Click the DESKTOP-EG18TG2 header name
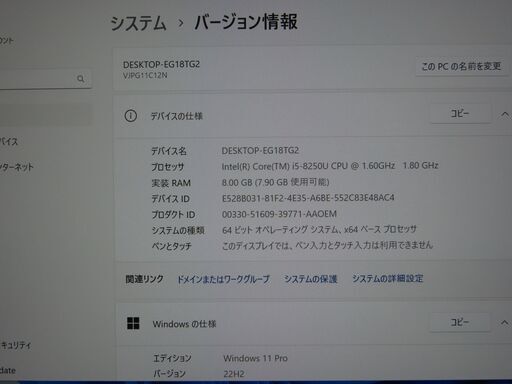This screenshot has width=512, height=384. click(x=161, y=64)
